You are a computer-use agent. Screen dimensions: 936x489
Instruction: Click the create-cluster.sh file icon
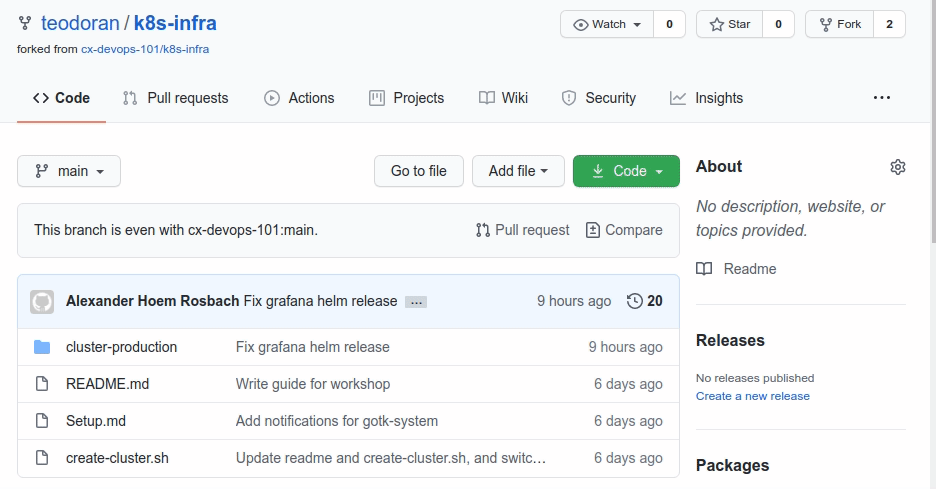[x=42, y=458]
